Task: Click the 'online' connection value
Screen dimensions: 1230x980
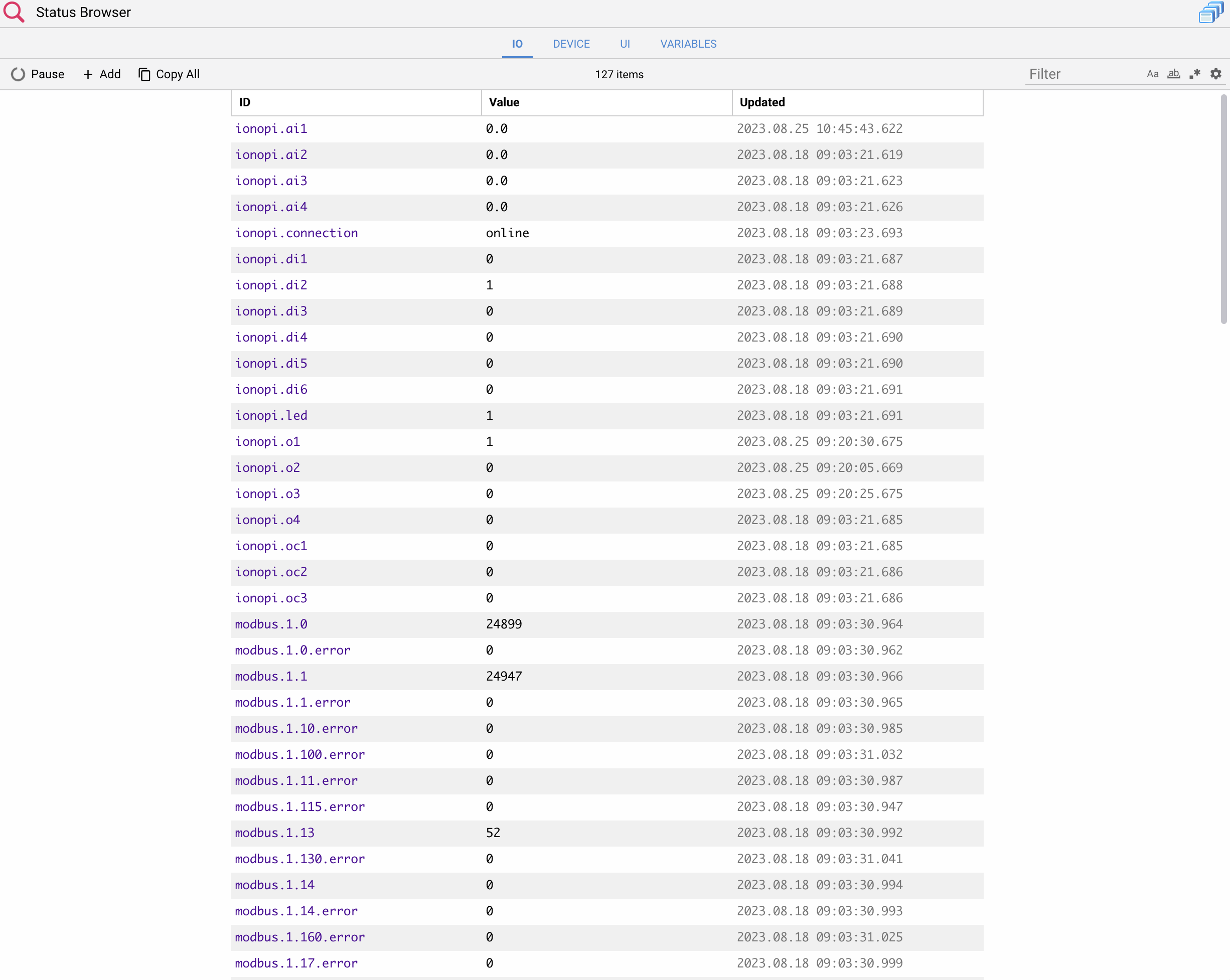Action: (508, 233)
